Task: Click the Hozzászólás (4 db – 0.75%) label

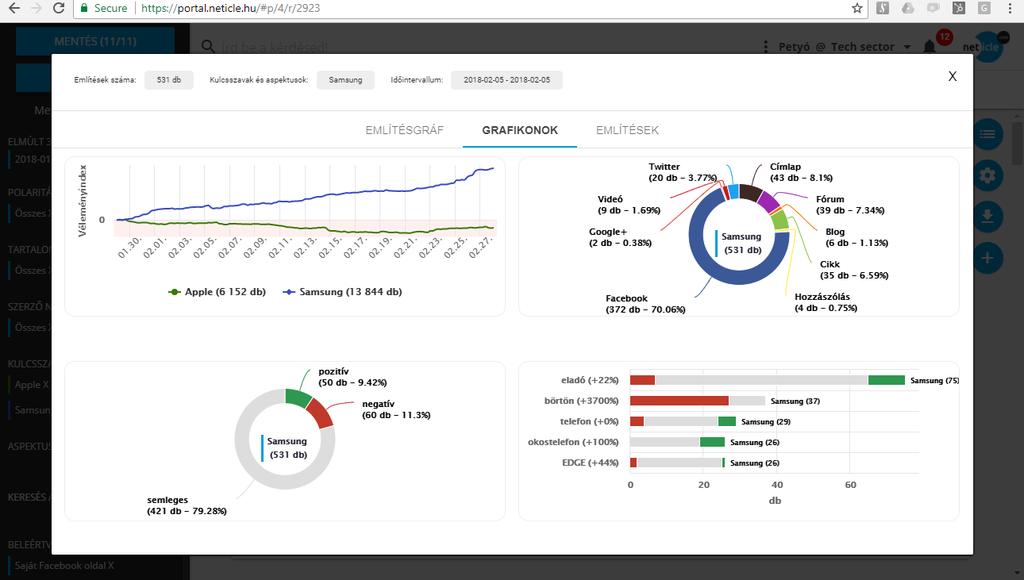Action: (x=826, y=302)
